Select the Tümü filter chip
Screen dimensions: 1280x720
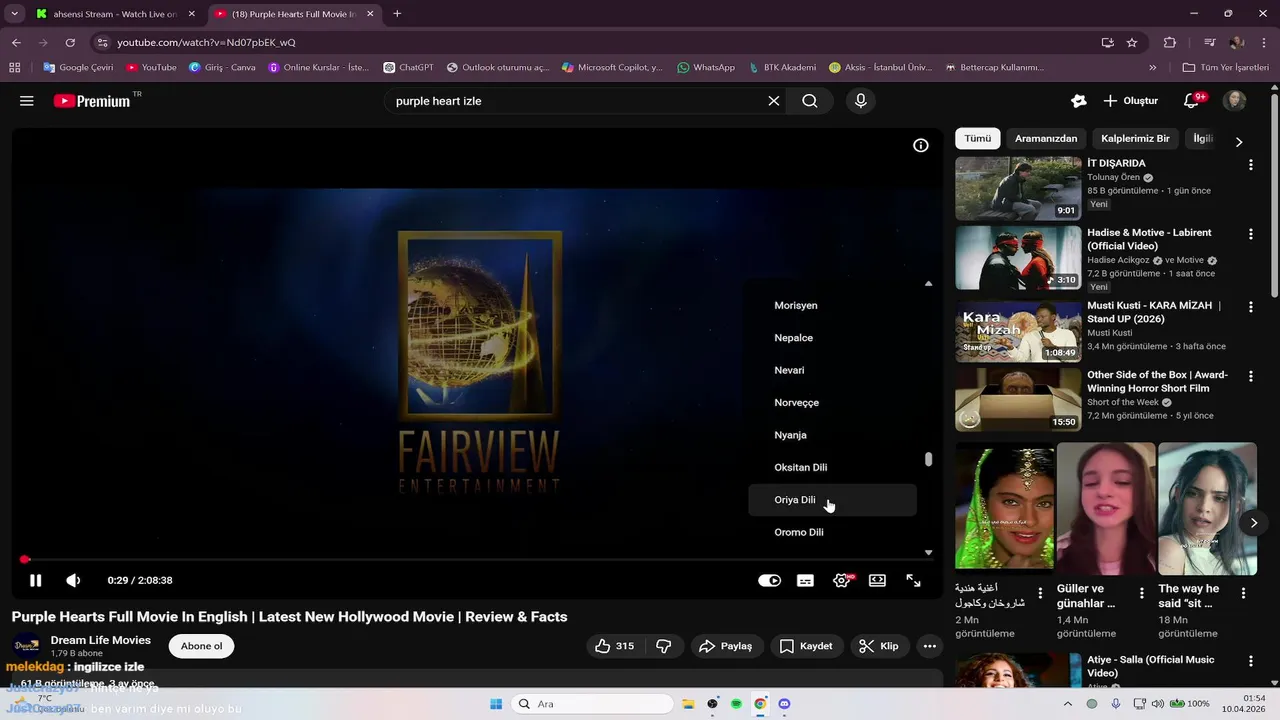tap(977, 138)
